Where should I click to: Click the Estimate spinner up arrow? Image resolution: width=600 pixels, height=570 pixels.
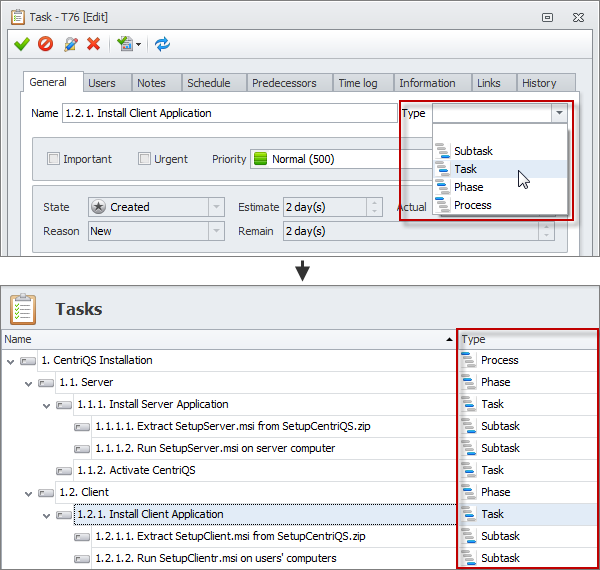click(374, 203)
